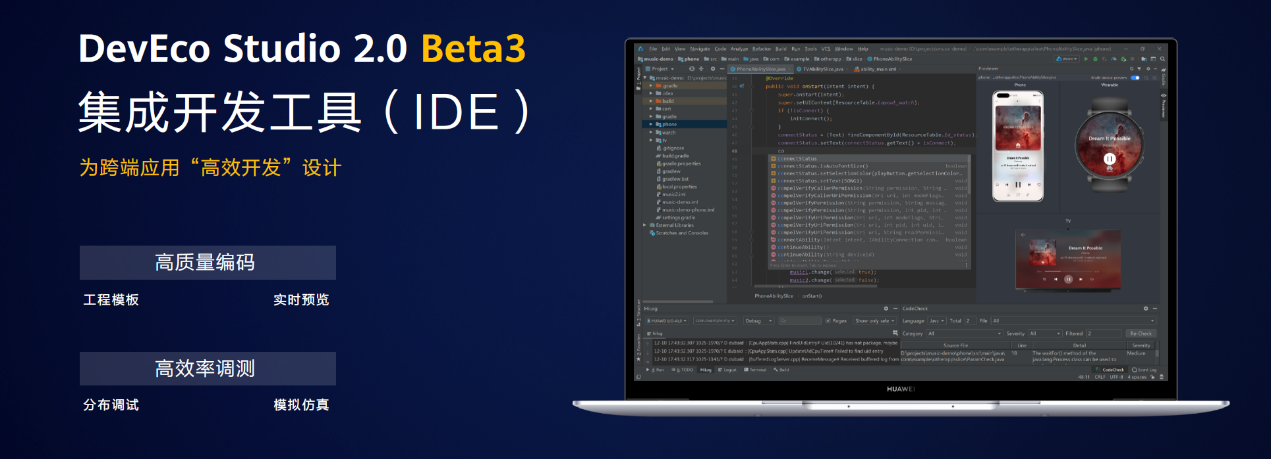1271x459 pixels.
Task: Select the settings.gradle file
Action: pyautogui.click(x=675, y=217)
